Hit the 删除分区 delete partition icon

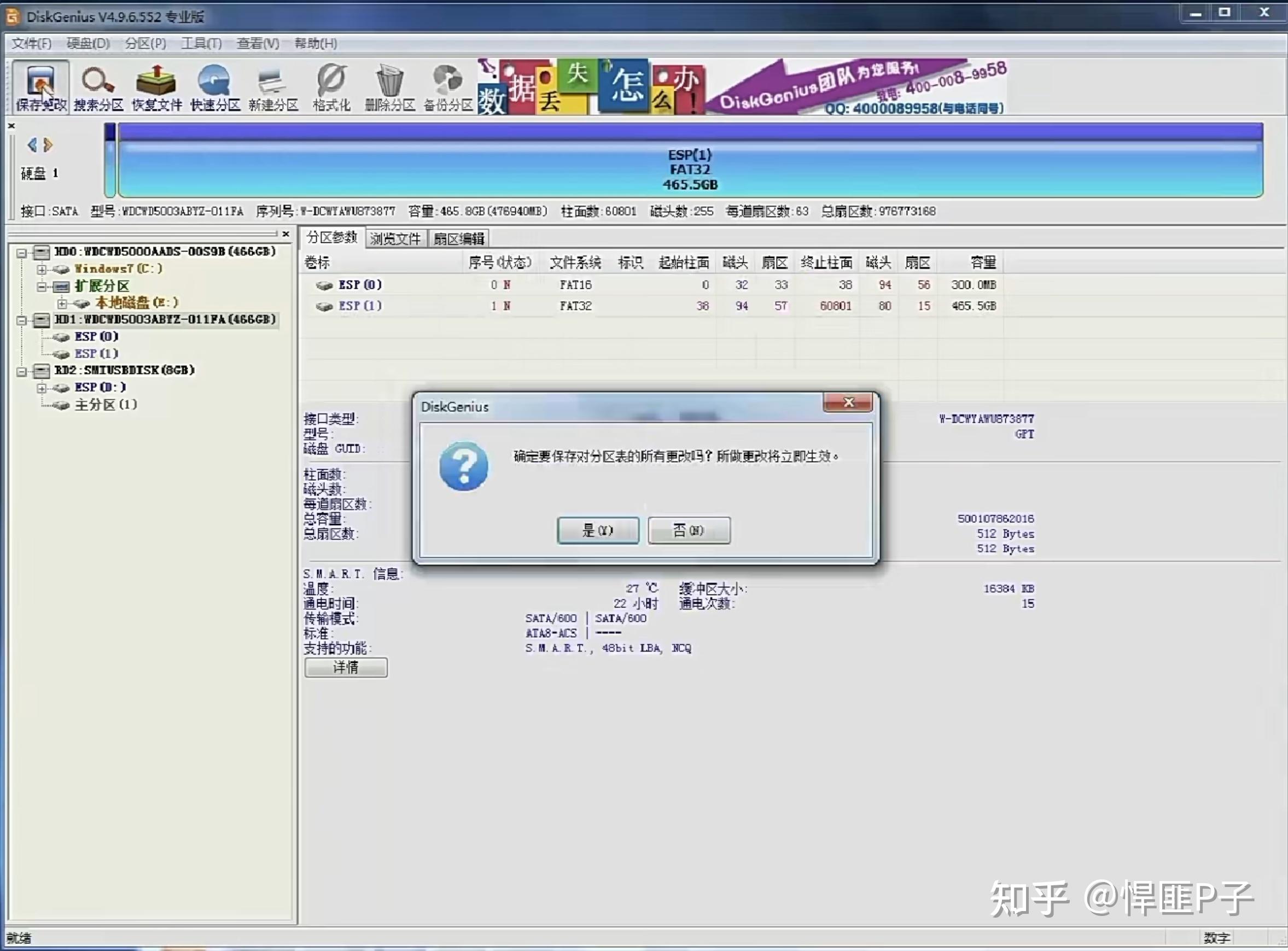390,87
